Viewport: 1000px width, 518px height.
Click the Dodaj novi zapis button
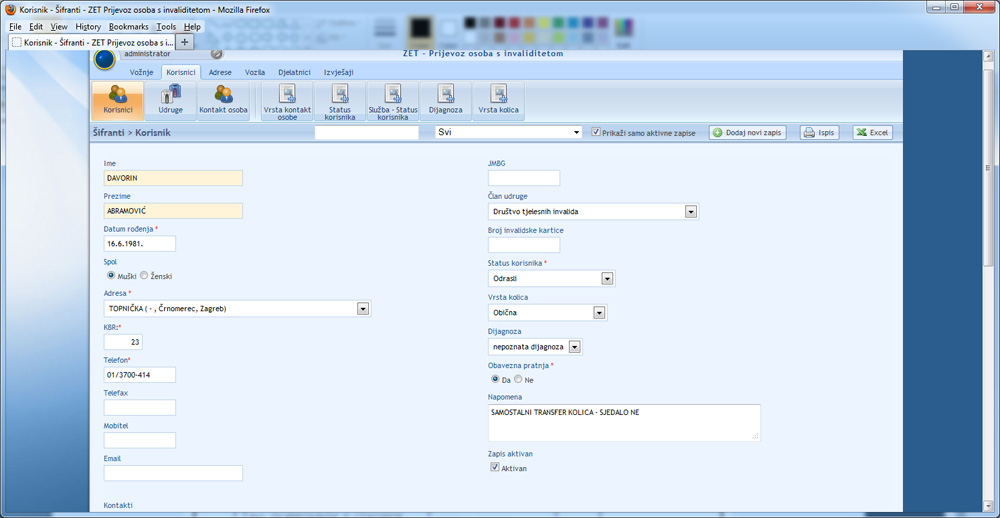747,133
